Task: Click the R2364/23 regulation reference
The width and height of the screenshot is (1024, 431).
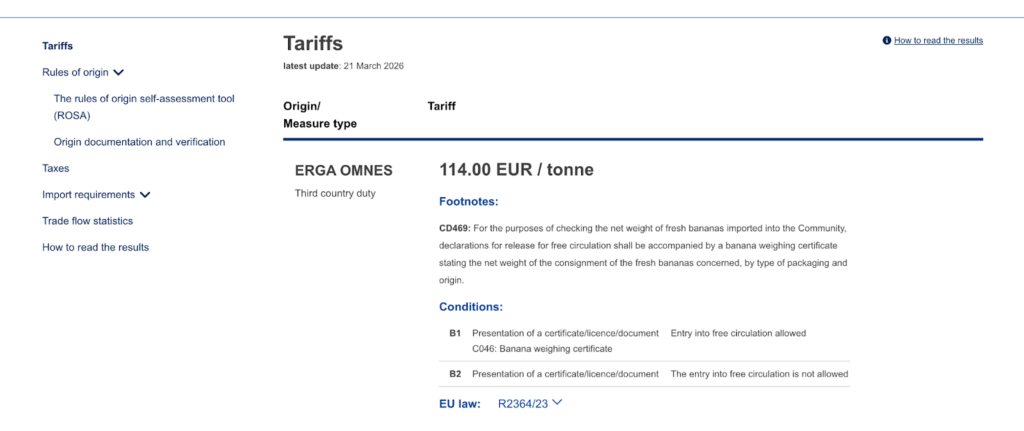Action: pyautogui.click(x=522, y=404)
